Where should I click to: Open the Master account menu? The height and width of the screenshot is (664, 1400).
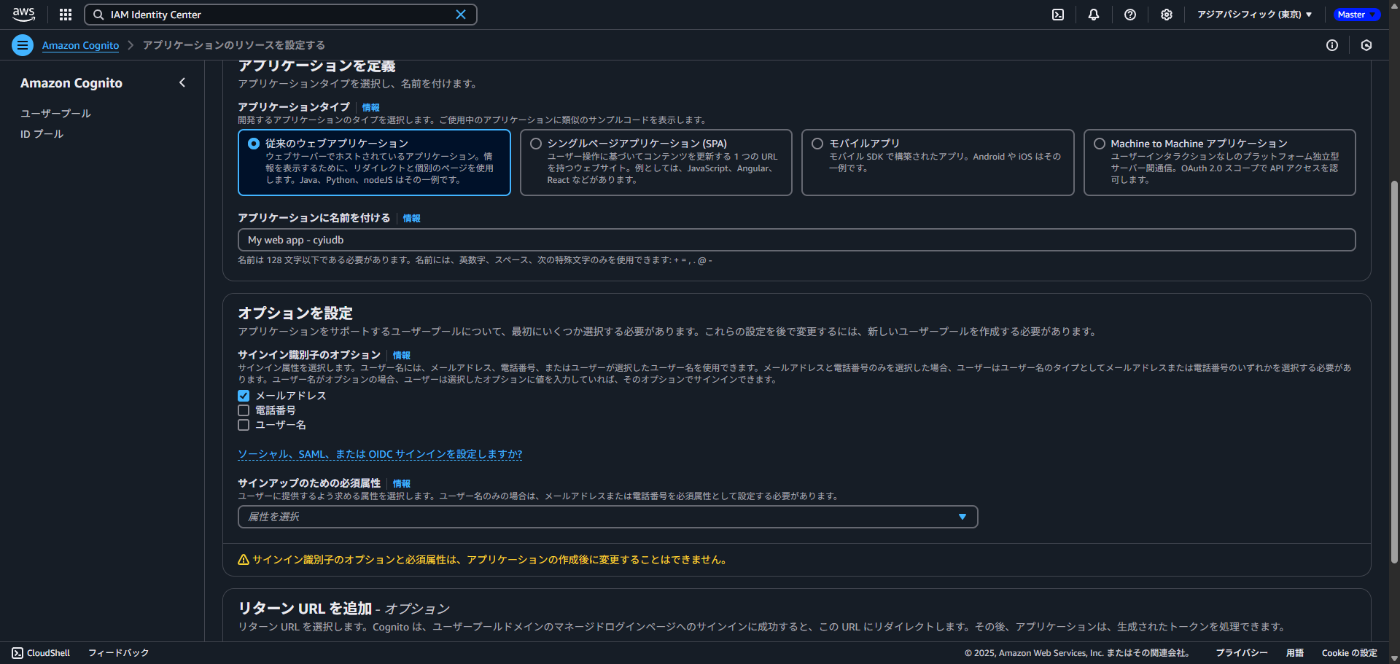(1357, 15)
